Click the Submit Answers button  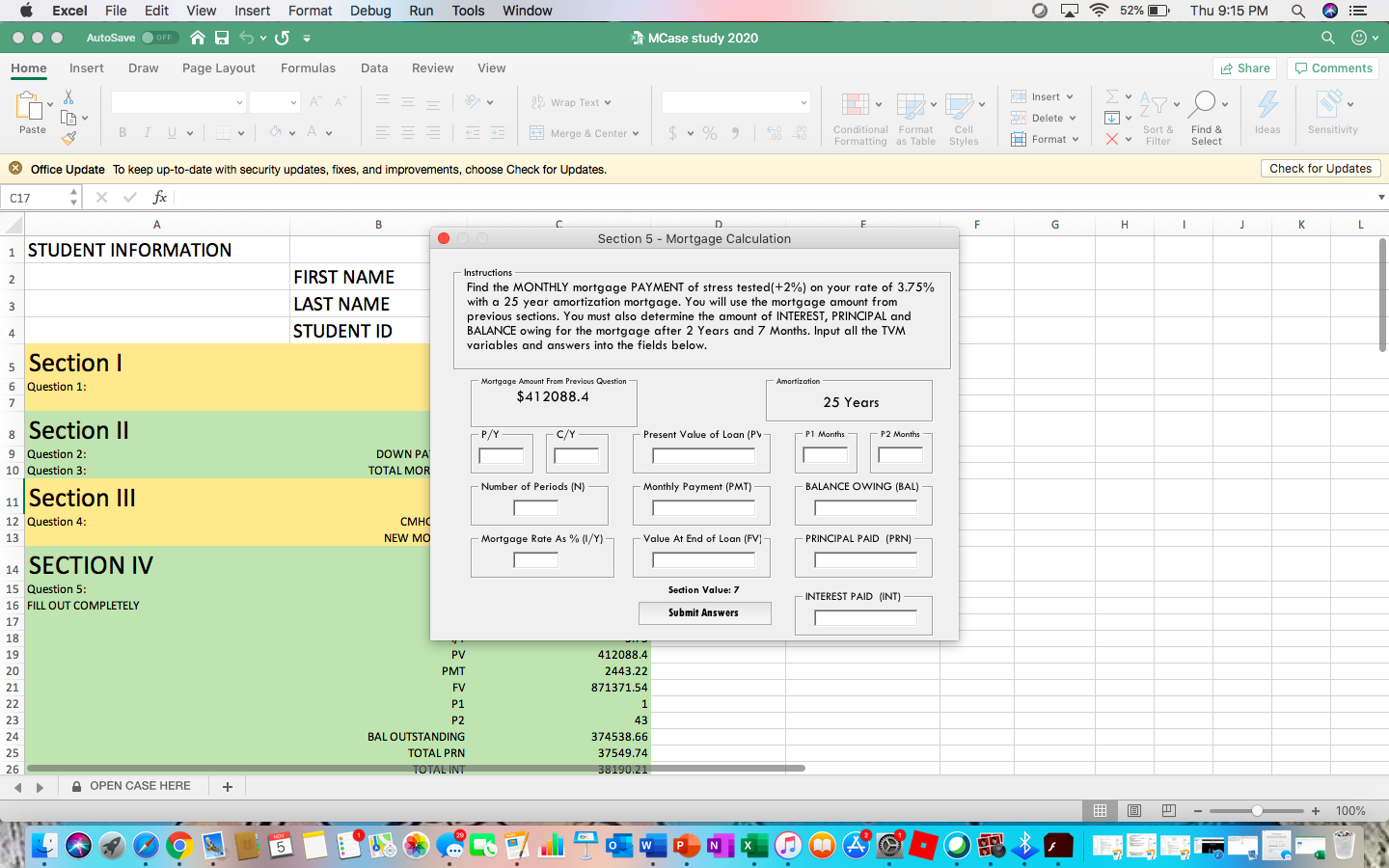(704, 613)
